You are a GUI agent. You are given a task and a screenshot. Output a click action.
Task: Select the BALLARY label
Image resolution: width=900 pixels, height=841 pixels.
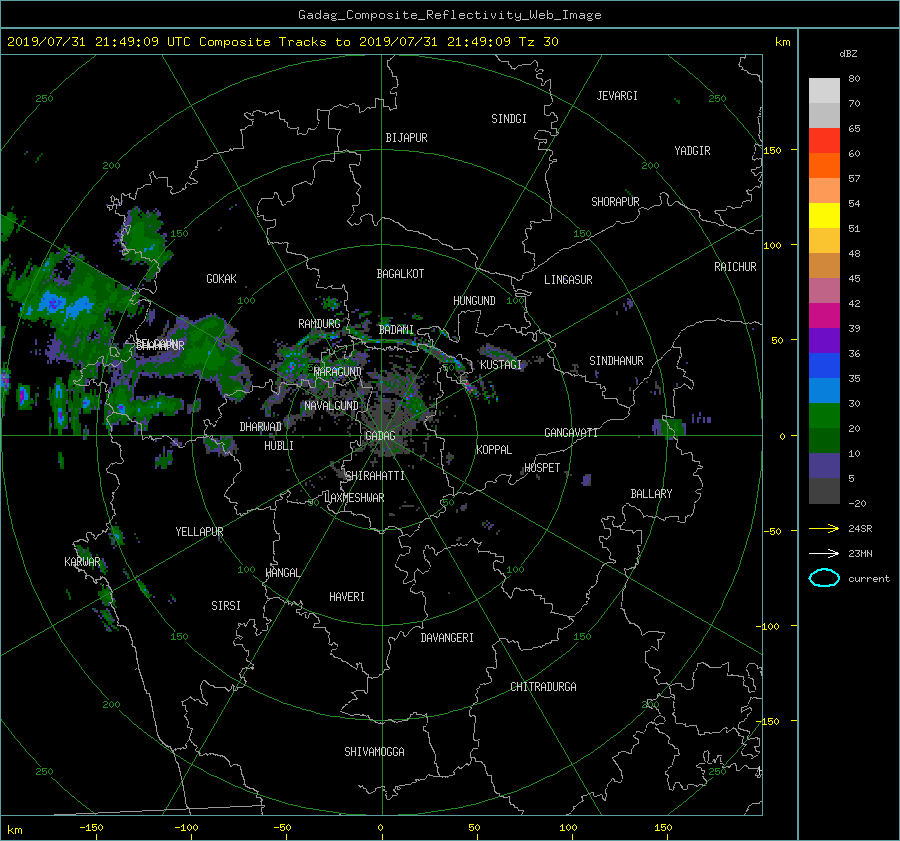[x=651, y=494]
